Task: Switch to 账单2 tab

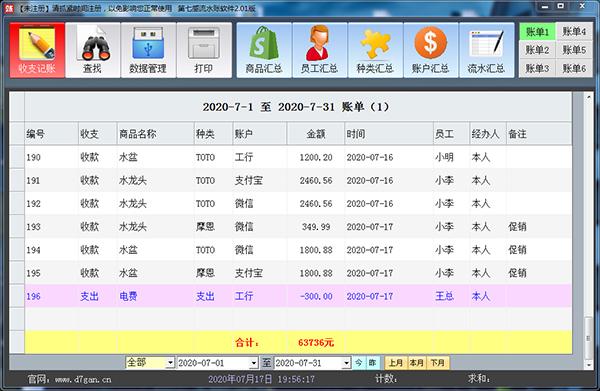Action: (537, 50)
